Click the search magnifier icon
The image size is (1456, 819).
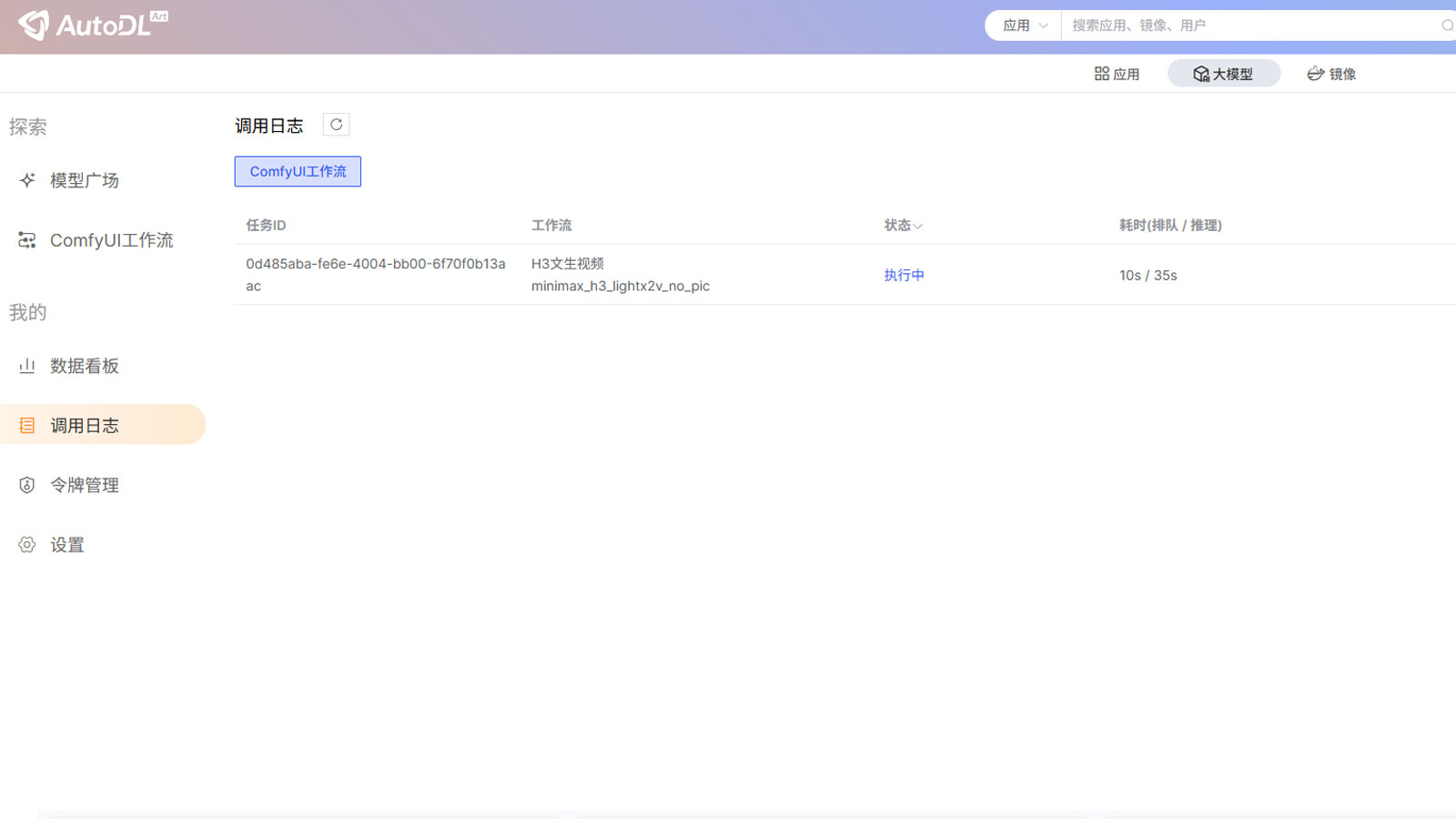1447,25
